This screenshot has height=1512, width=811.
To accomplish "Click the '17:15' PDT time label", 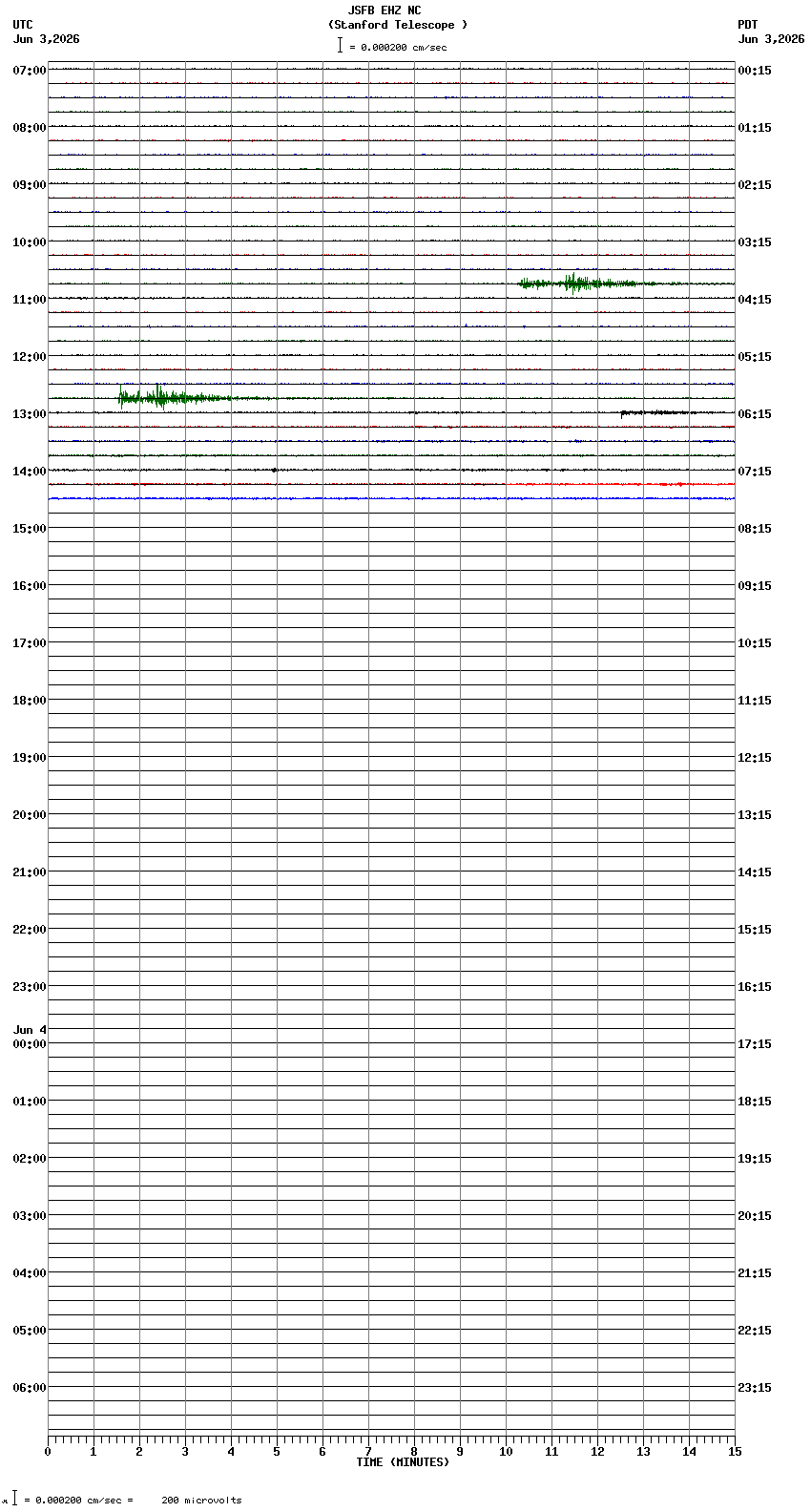I will [x=754, y=1044].
